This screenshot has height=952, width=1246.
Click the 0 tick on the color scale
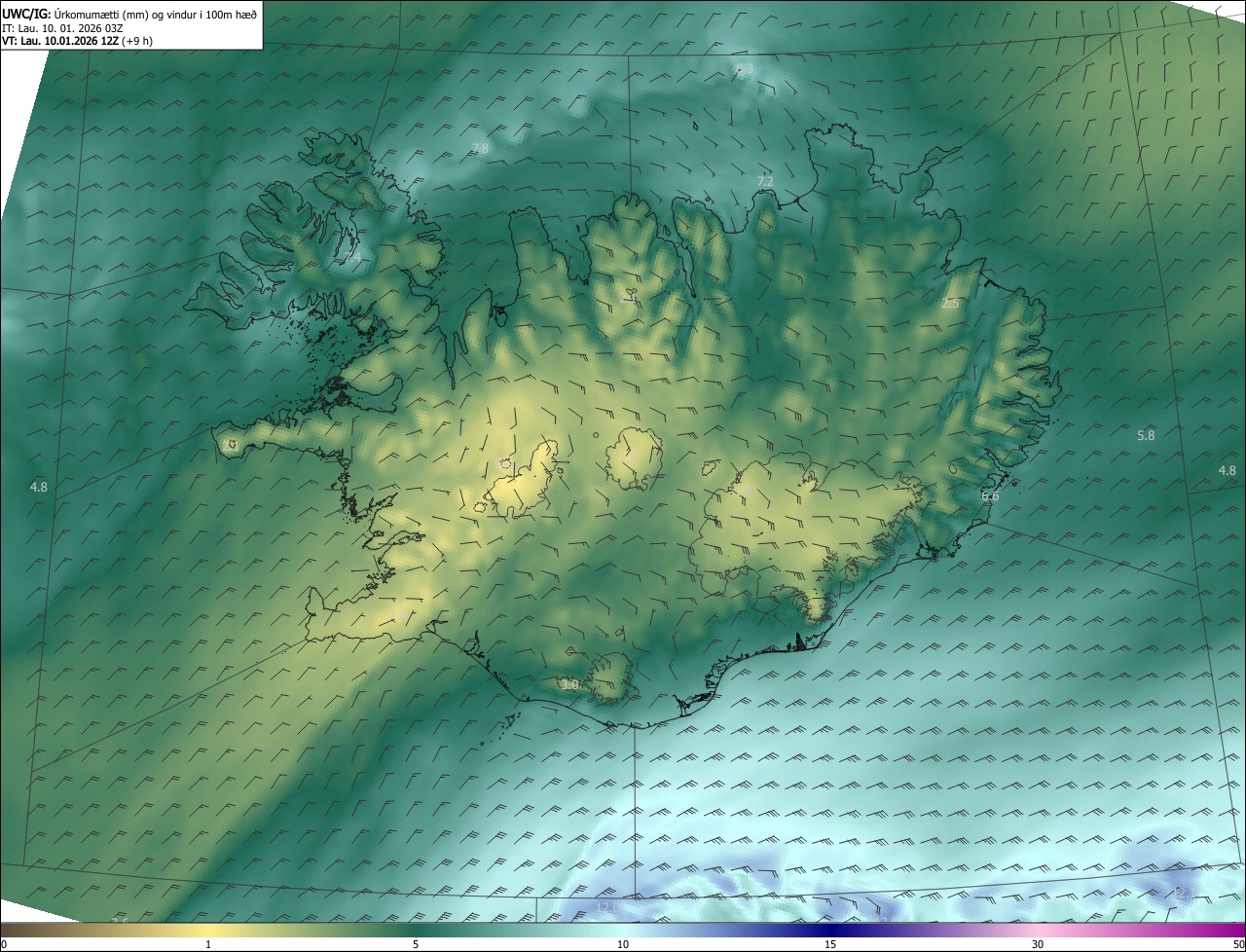click(4, 944)
